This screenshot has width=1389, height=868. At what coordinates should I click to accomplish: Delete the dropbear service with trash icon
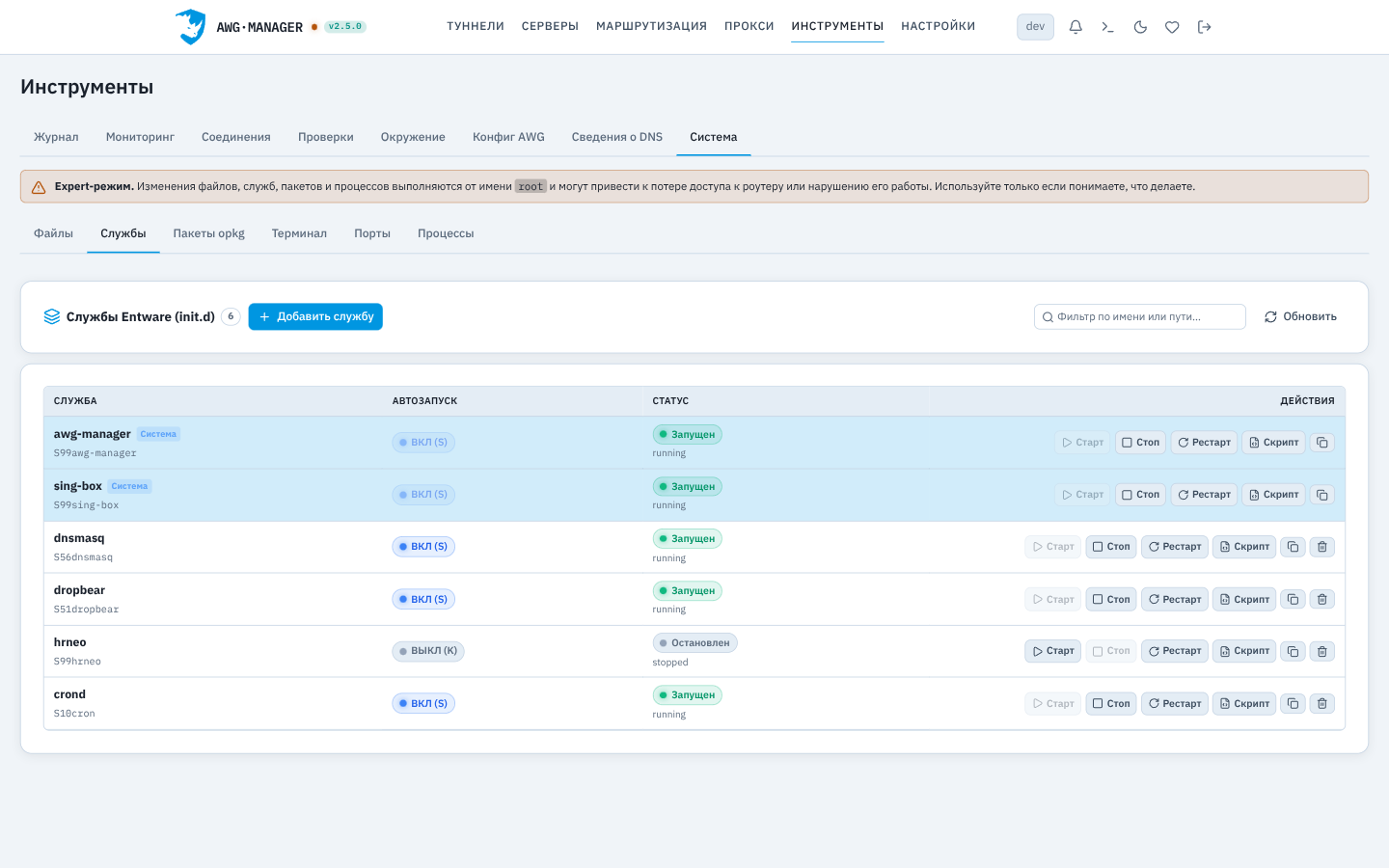(1322, 599)
